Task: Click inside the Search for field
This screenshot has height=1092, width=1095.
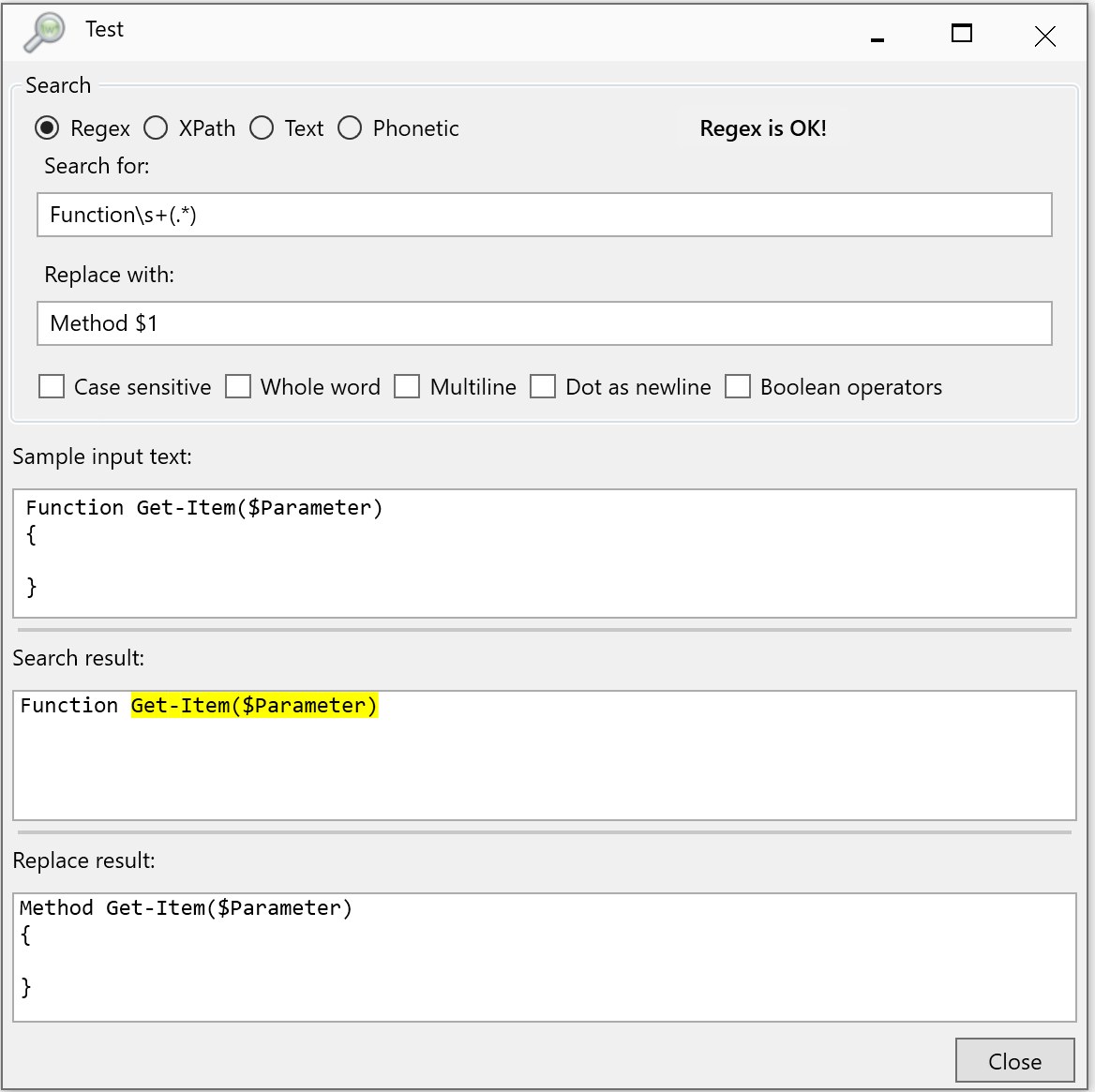Action: [x=544, y=215]
